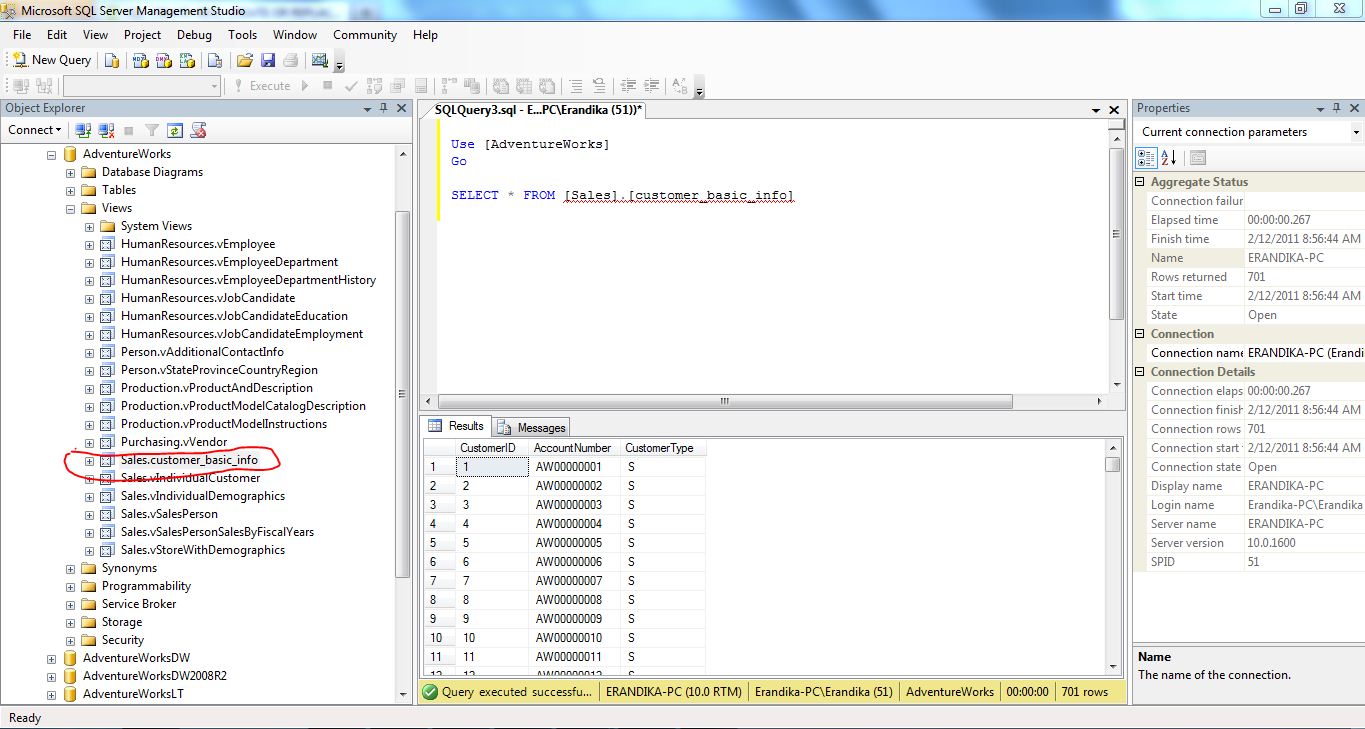Click the CustomerID column header

click(491, 448)
